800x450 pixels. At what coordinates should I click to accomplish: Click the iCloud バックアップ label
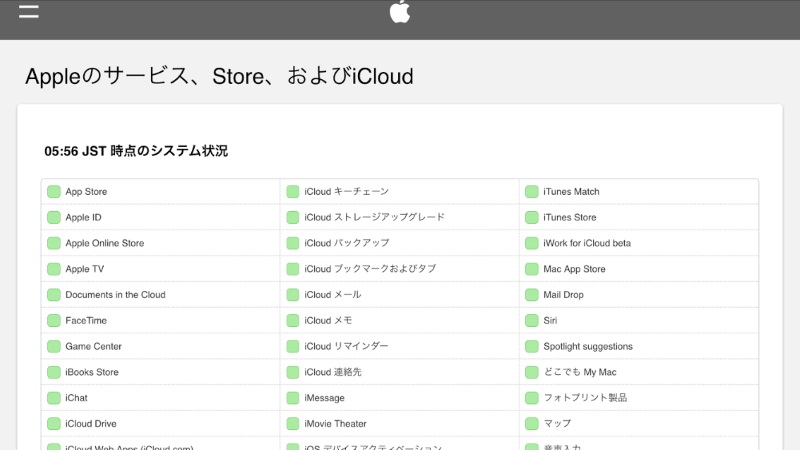347,243
